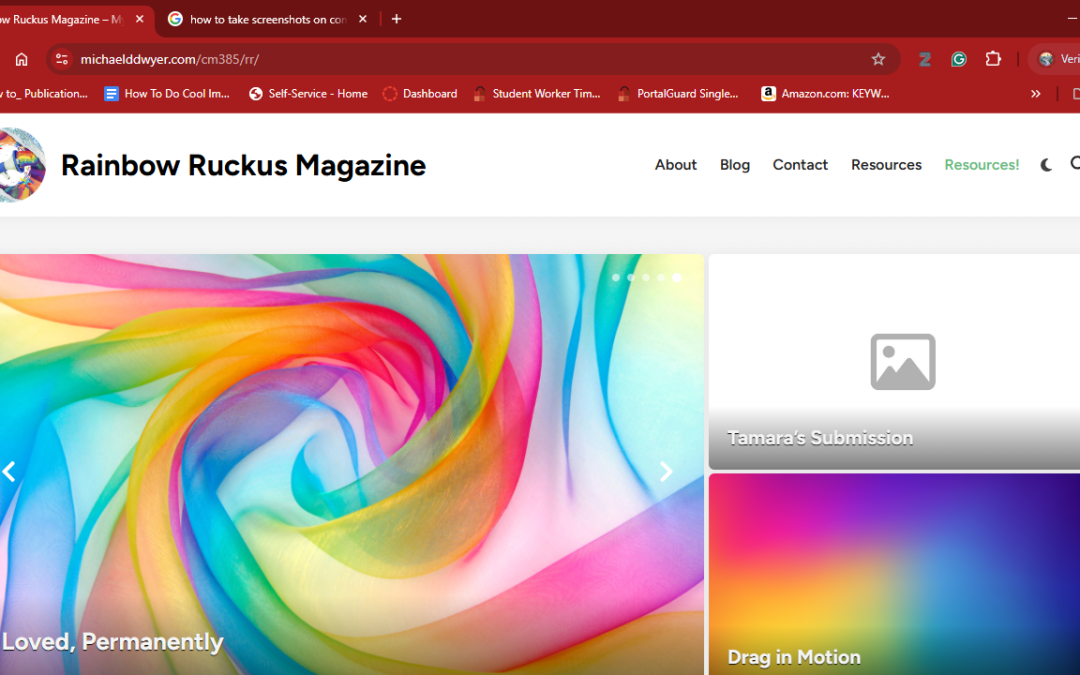Click the rainbow fabric slider image

(x=351, y=464)
